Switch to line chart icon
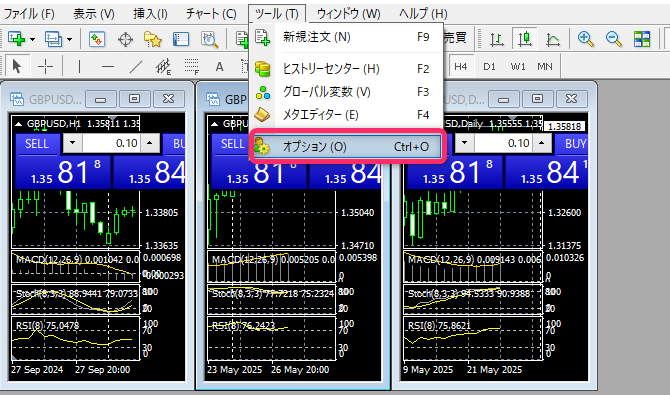The width and height of the screenshot is (670, 395). tap(553, 39)
